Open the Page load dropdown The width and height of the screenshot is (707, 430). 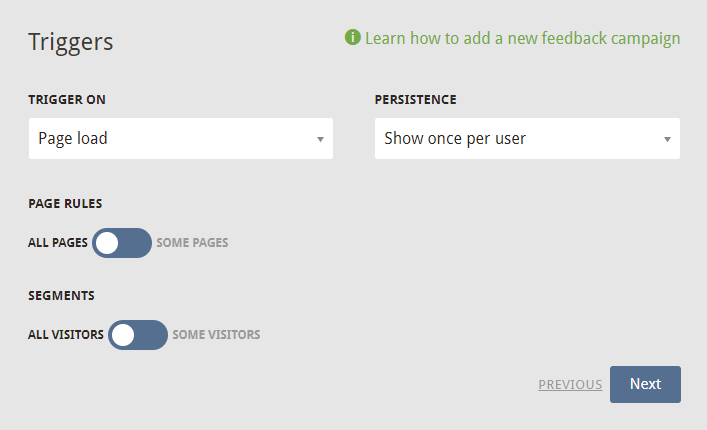tap(181, 138)
